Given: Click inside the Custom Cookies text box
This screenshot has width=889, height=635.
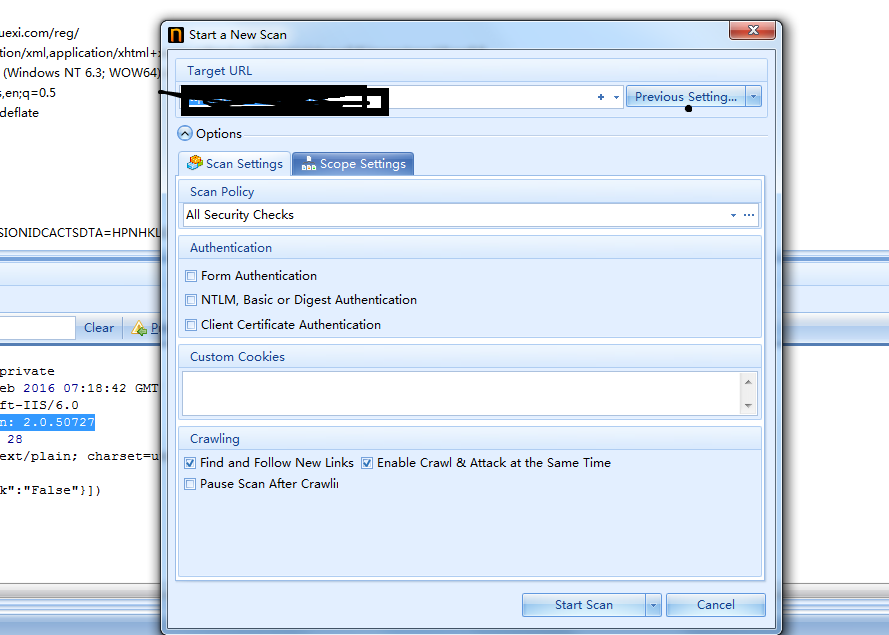Looking at the screenshot, I should [460, 393].
